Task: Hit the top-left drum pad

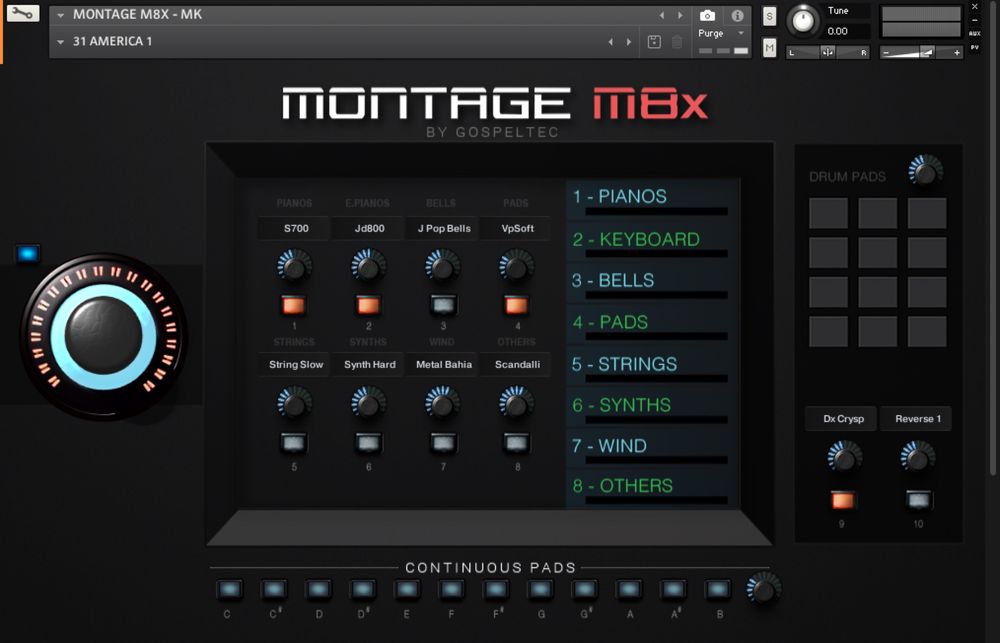Action: click(828, 213)
